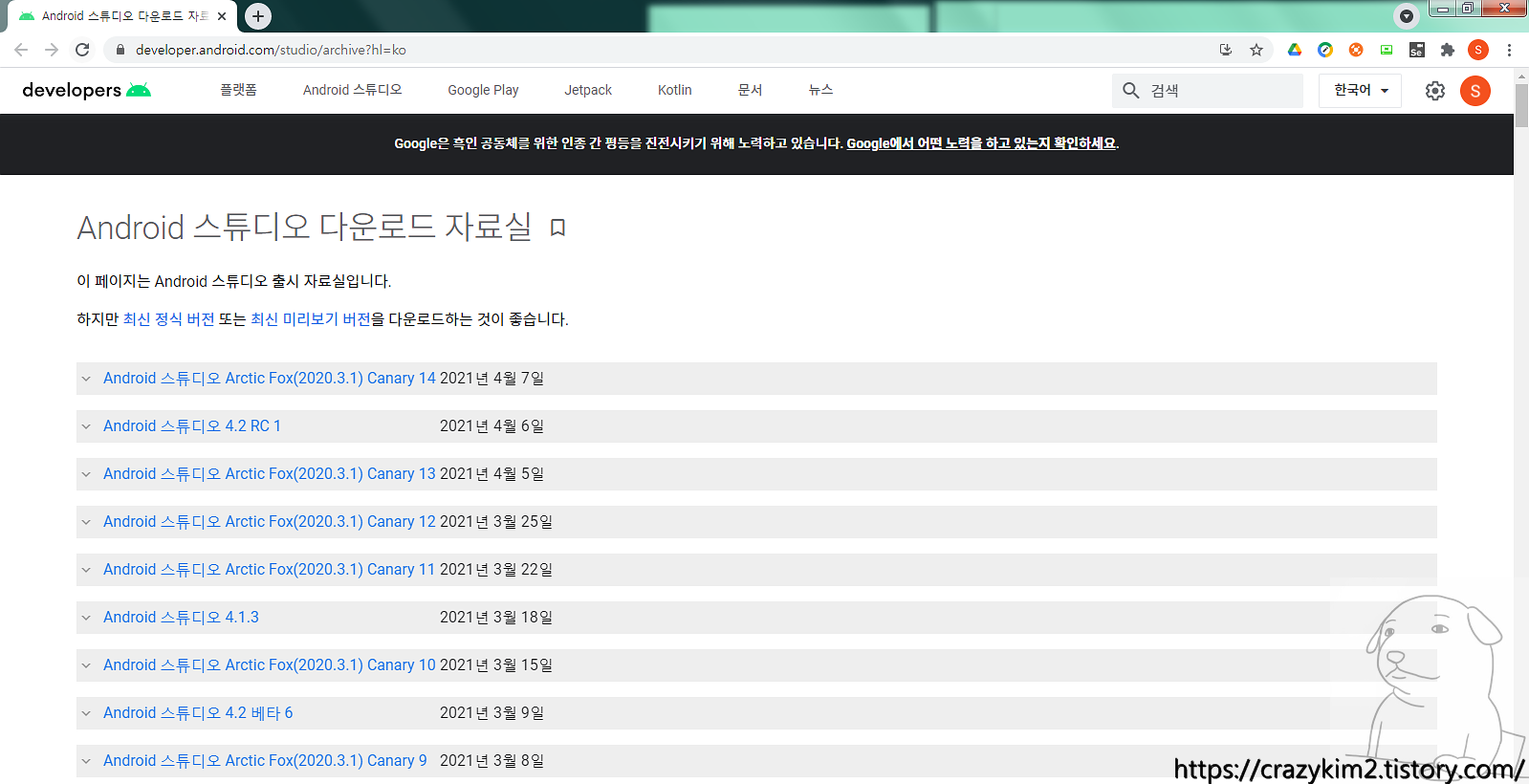Open the 최신 정식 버전 link

pos(168,319)
